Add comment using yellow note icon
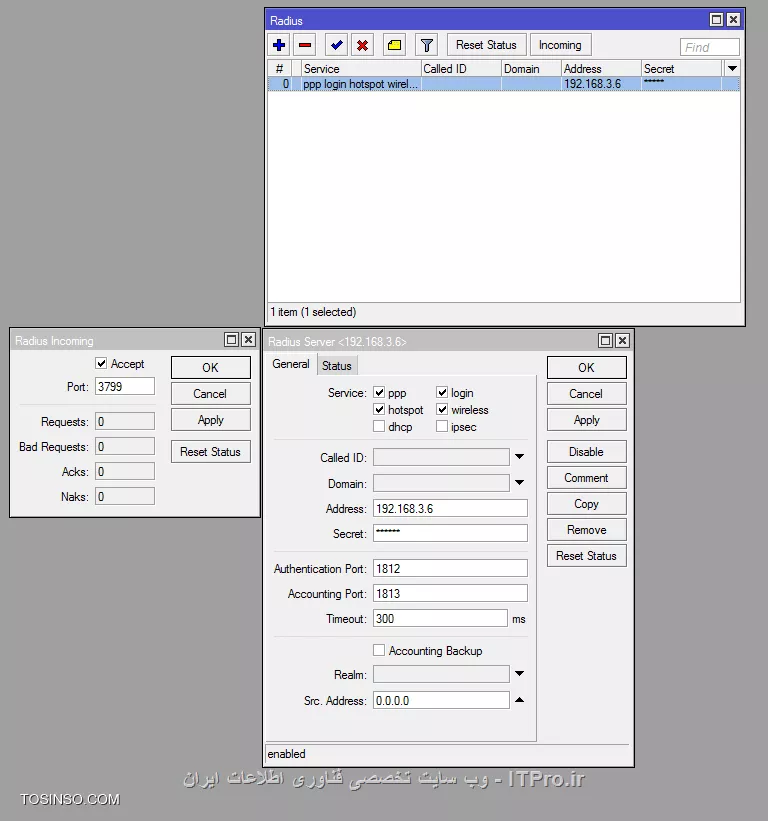The image size is (768, 821). point(394,45)
